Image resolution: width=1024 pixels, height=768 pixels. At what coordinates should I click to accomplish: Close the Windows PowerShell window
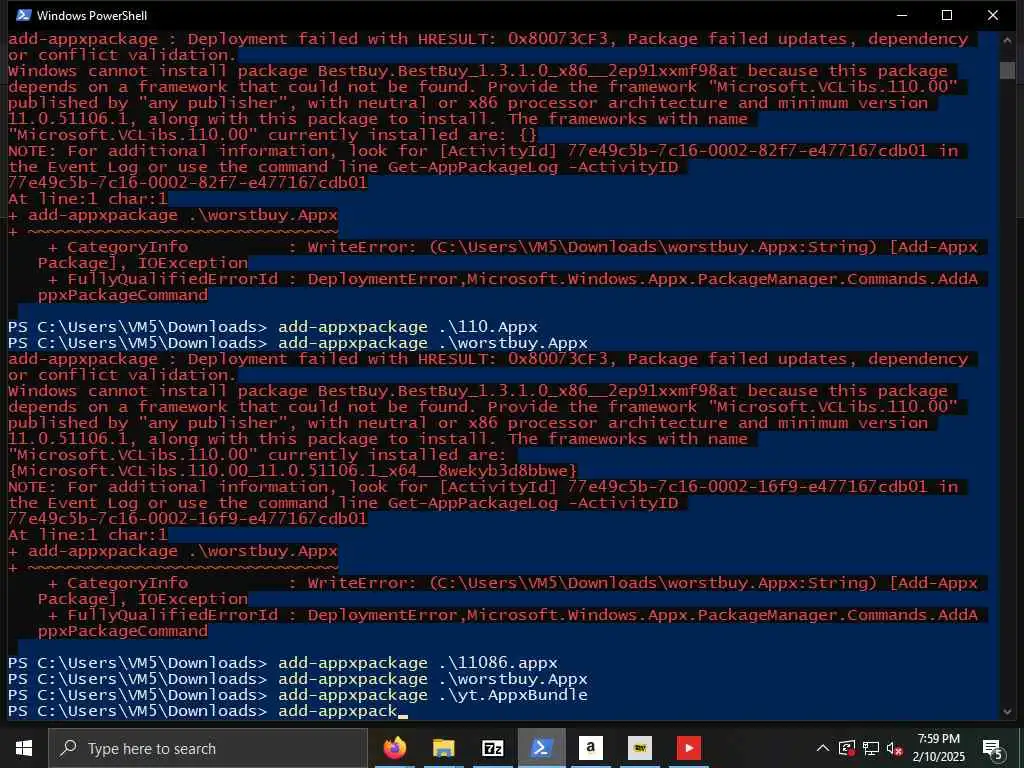[x=993, y=15]
